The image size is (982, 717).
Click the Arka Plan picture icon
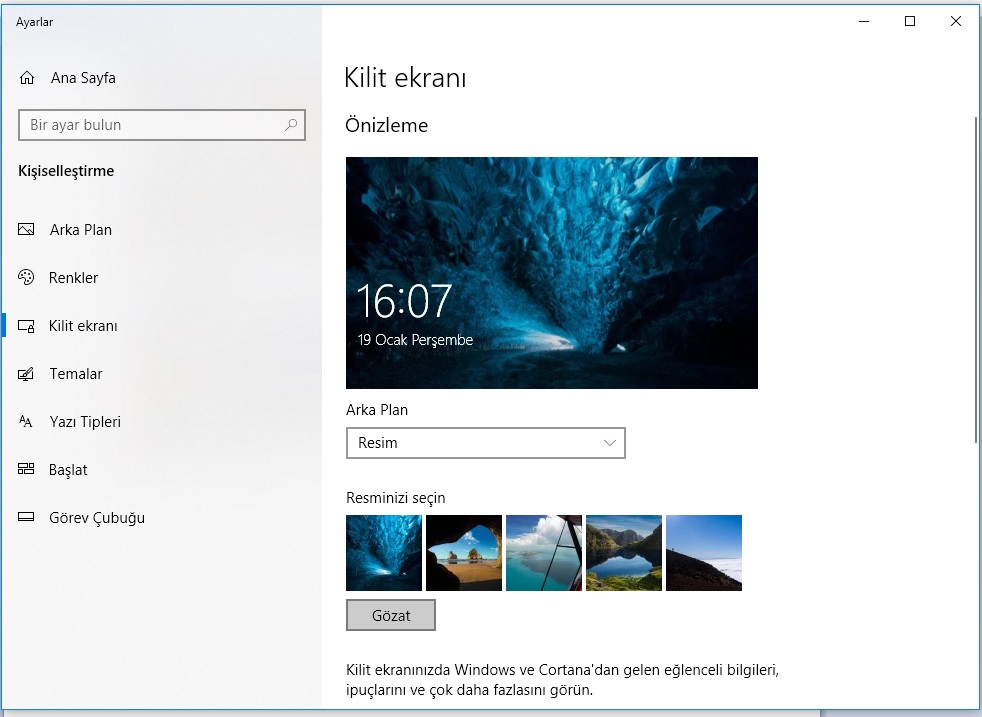point(26,229)
